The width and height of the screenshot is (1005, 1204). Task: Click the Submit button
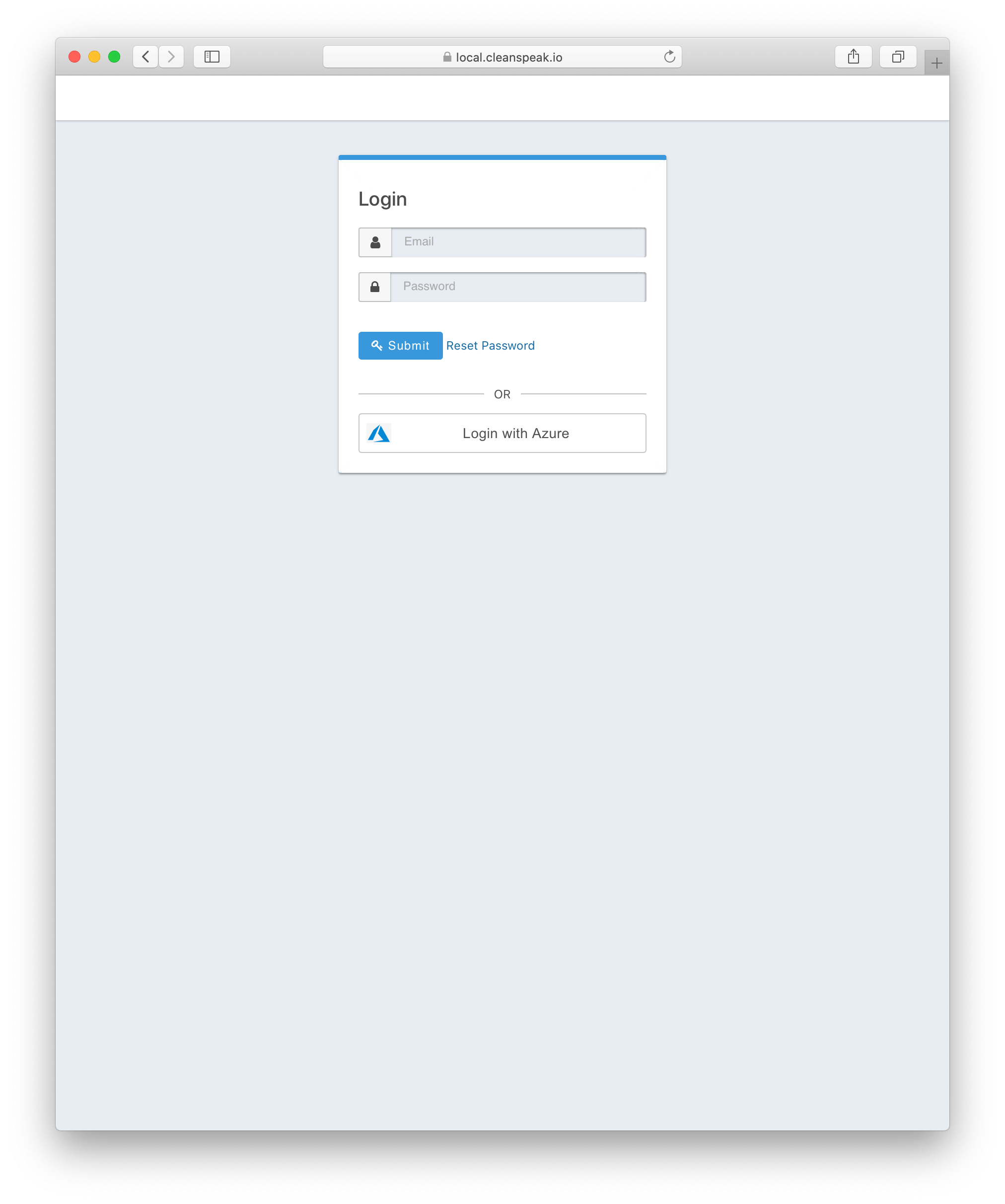click(399, 346)
